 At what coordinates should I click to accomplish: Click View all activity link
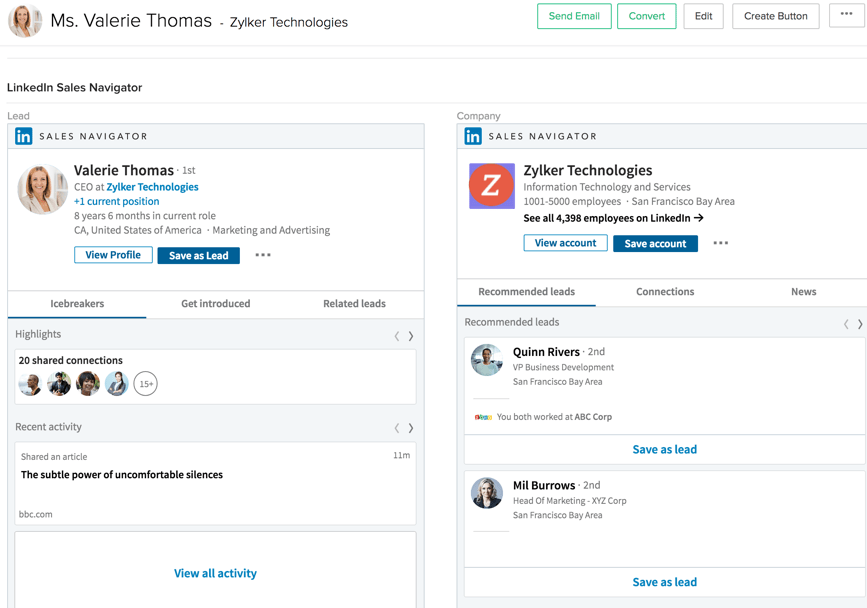215,573
